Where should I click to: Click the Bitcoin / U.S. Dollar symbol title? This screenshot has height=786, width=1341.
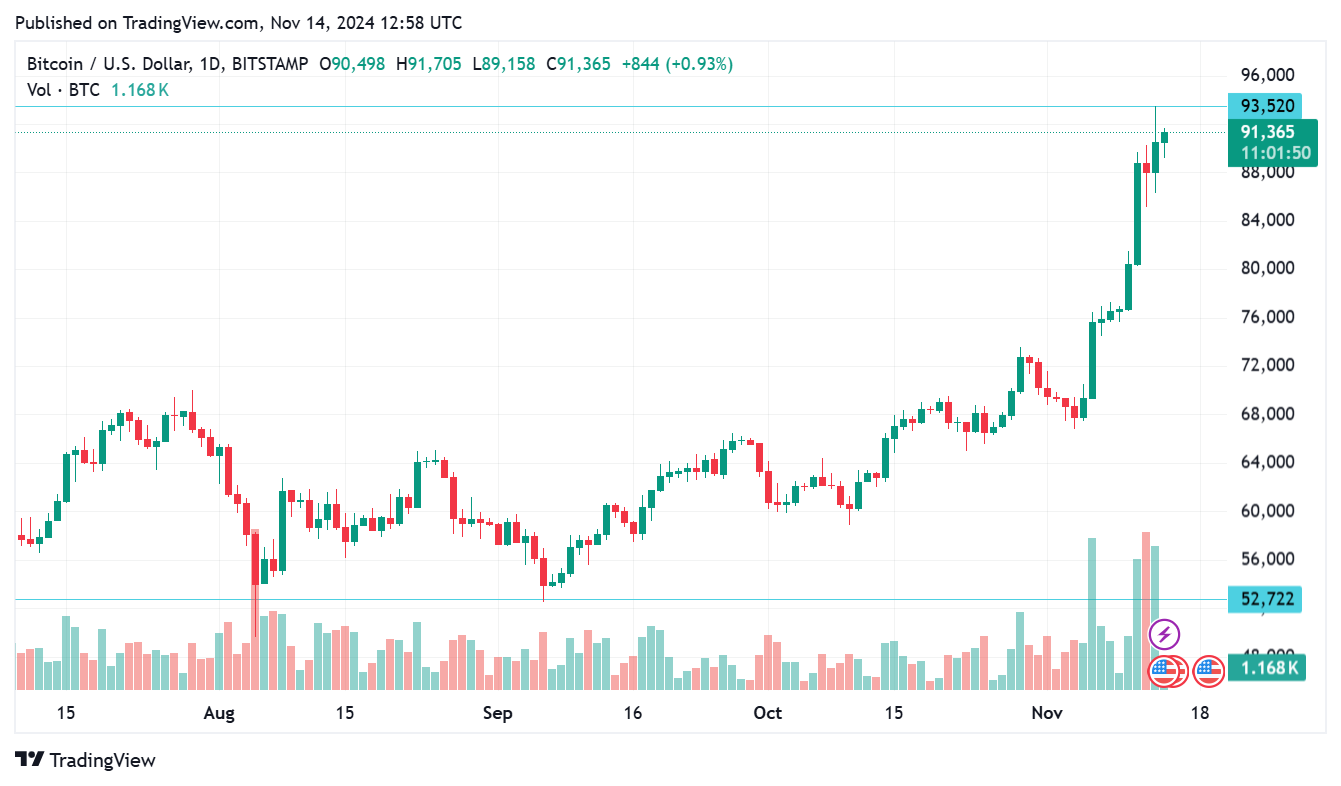coord(108,64)
